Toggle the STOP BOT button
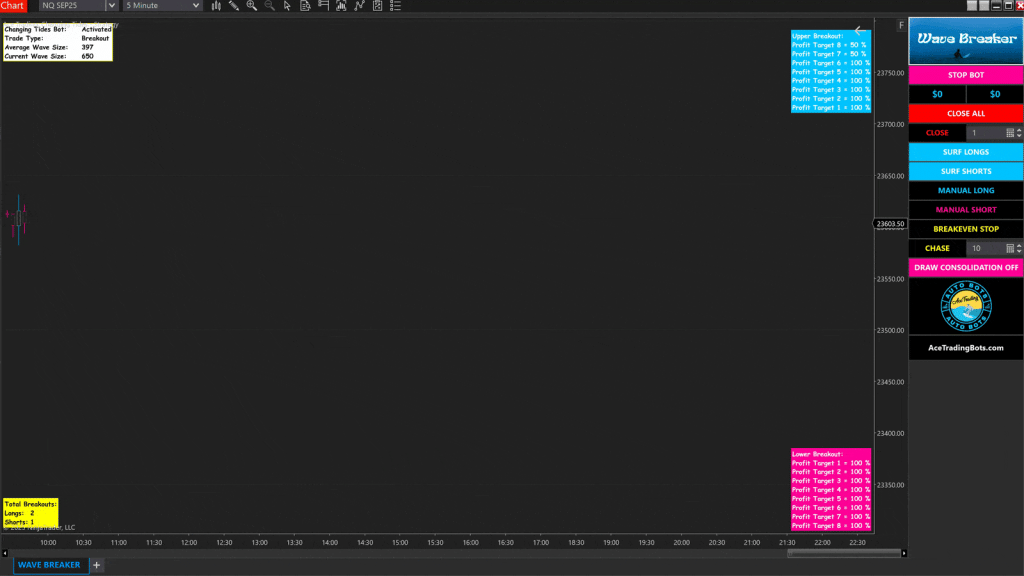This screenshot has height=576, width=1024. 966,75
